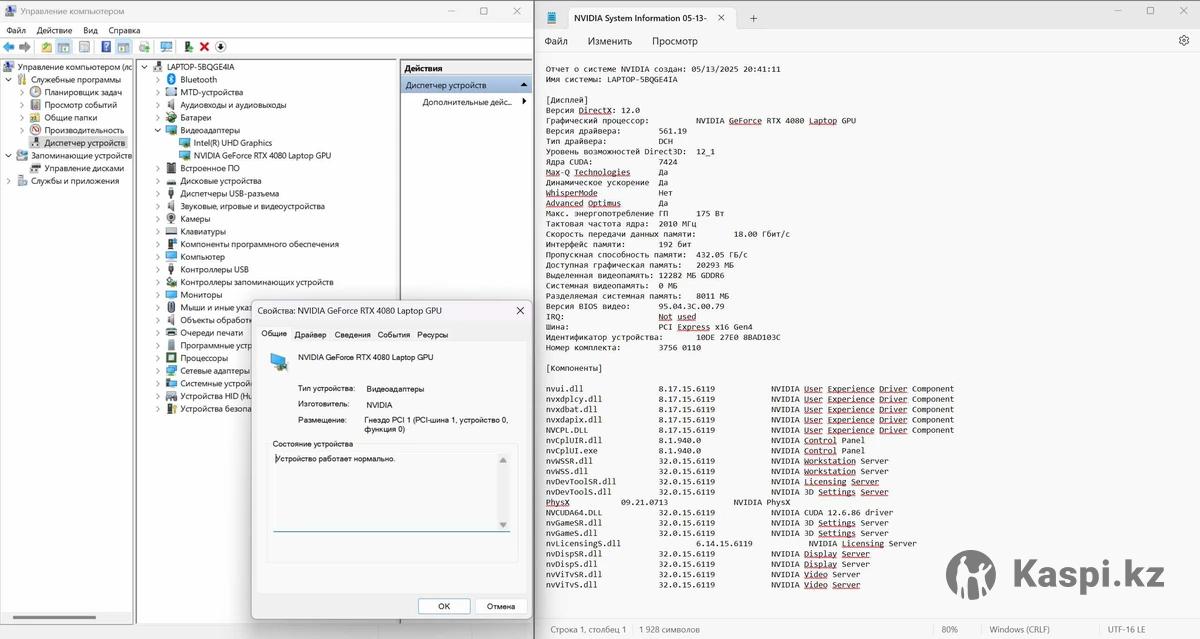Viewport: 1200px width, 639px height.
Task: Expand the Дополнительные действия submenu arrow
Action: pyautogui.click(x=522, y=102)
